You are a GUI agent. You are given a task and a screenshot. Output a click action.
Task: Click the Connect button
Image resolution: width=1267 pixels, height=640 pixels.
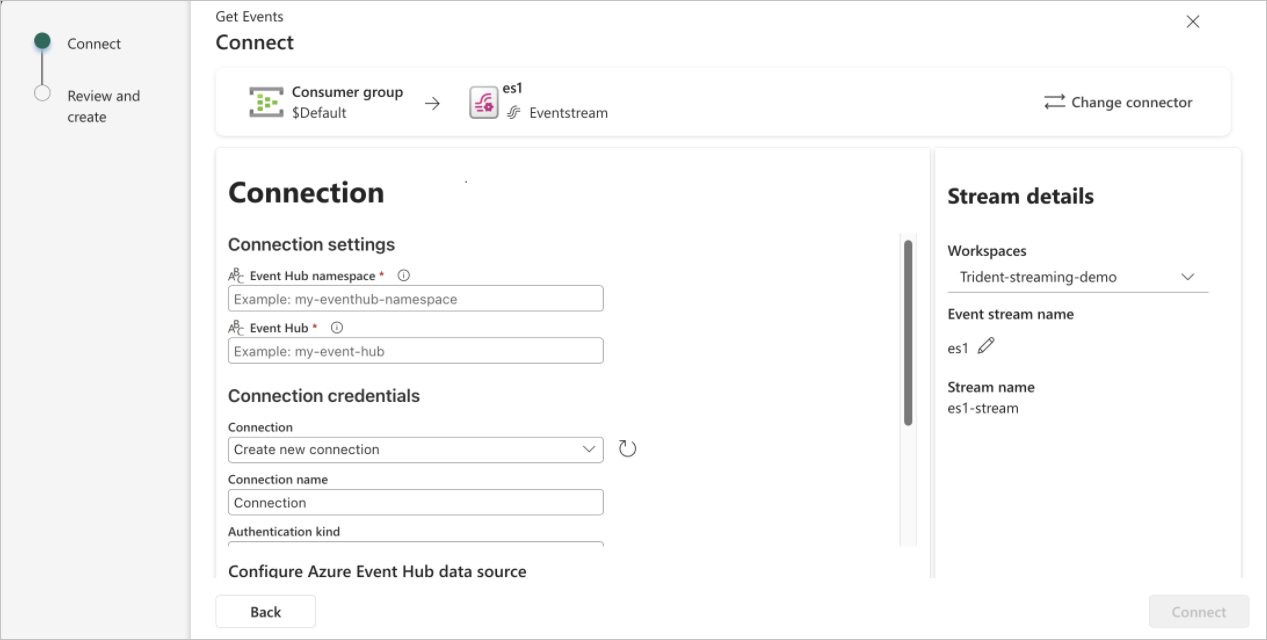[x=1199, y=612]
